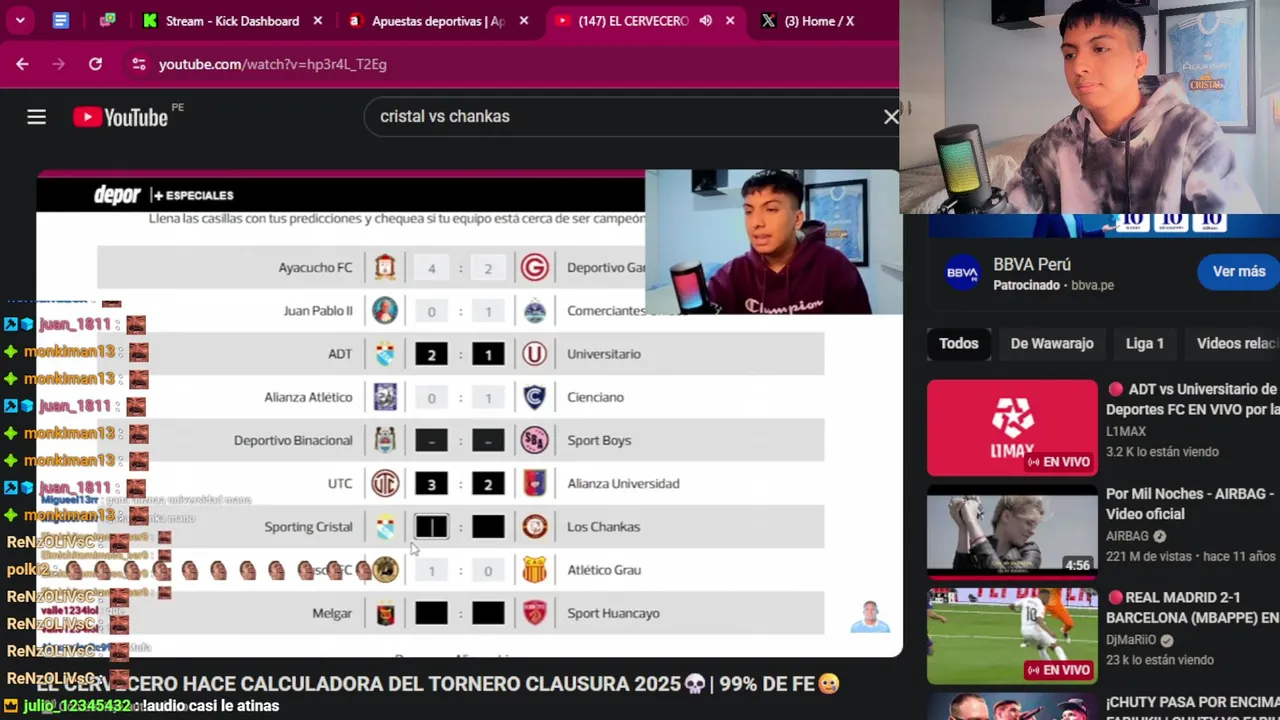1280x720 pixels.
Task: Select the De Wawarajo filter chip
Action: (1052, 343)
